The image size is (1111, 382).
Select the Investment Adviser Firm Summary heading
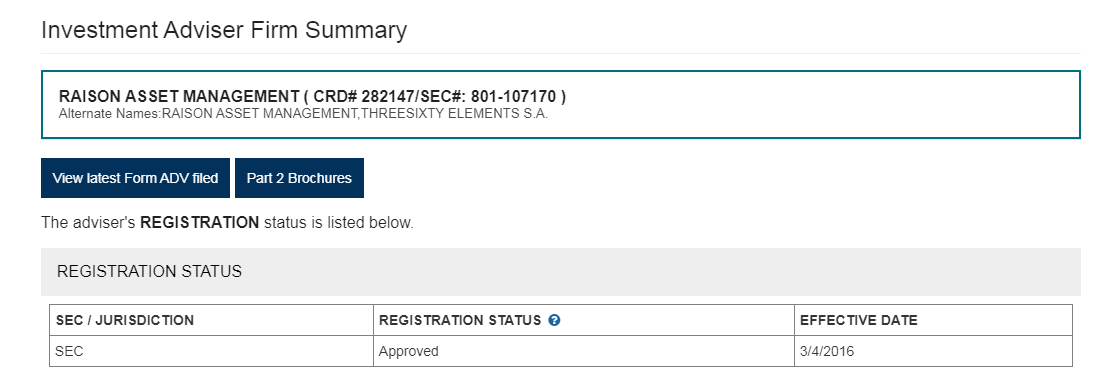tap(224, 30)
